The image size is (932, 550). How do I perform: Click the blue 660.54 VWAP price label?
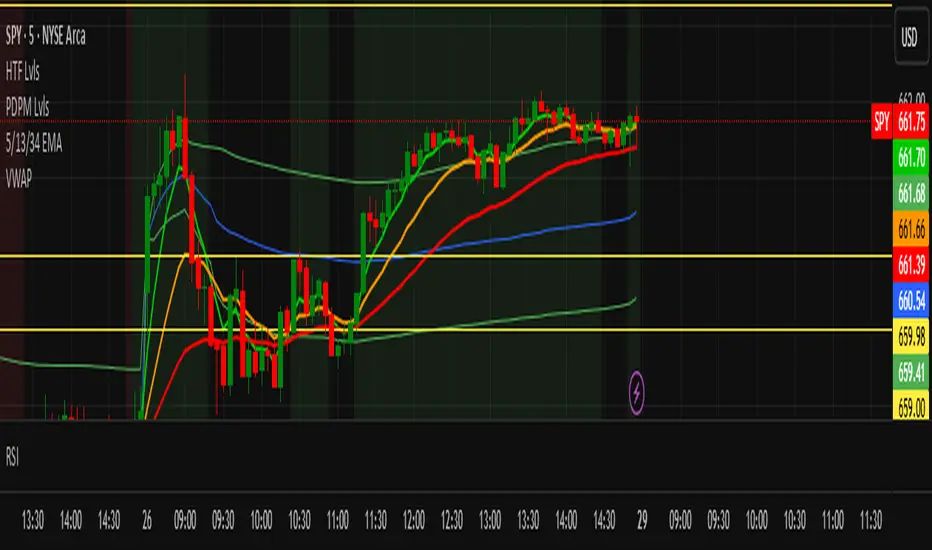pyautogui.click(x=911, y=300)
